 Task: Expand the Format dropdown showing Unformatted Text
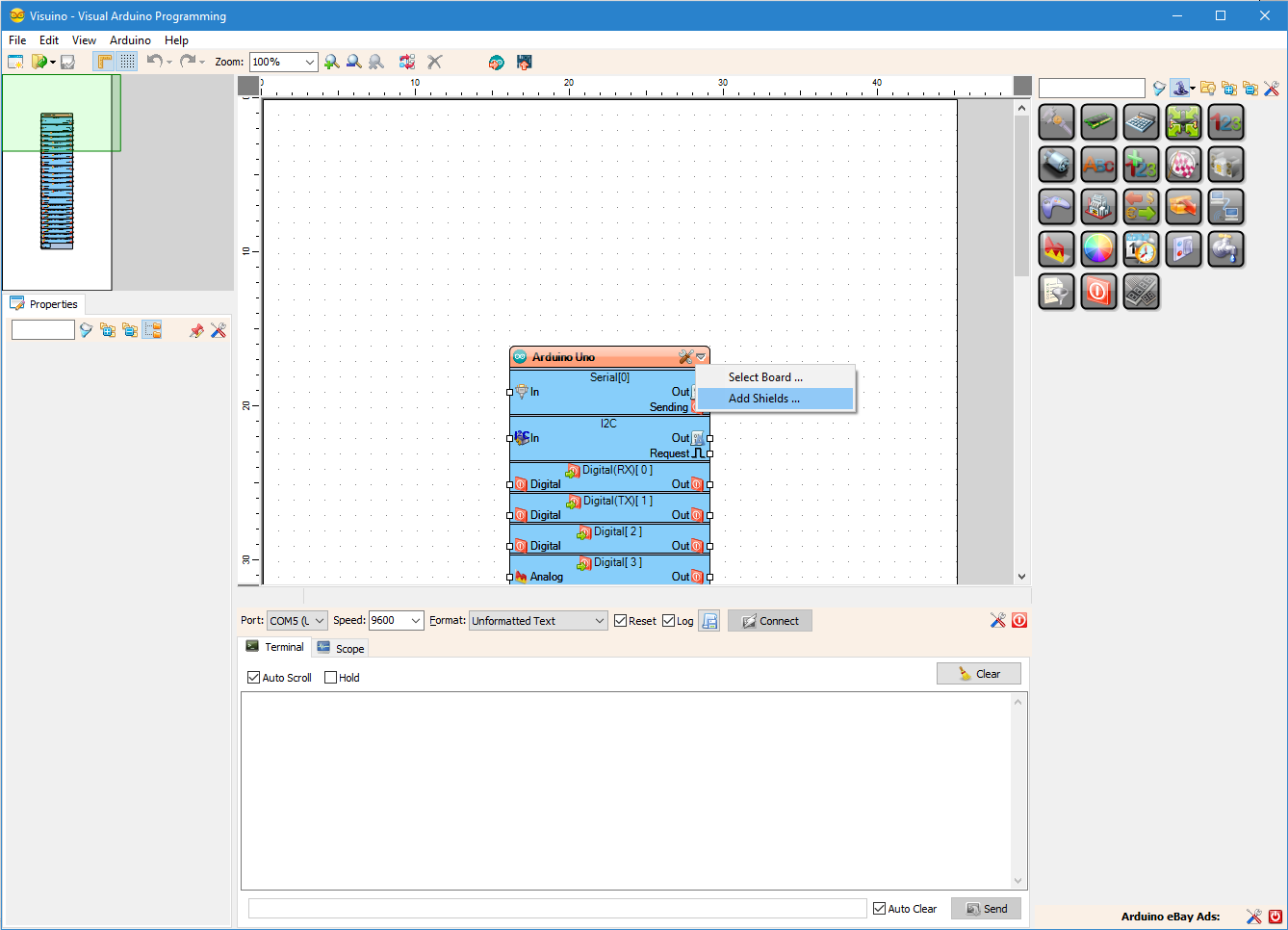[600, 620]
